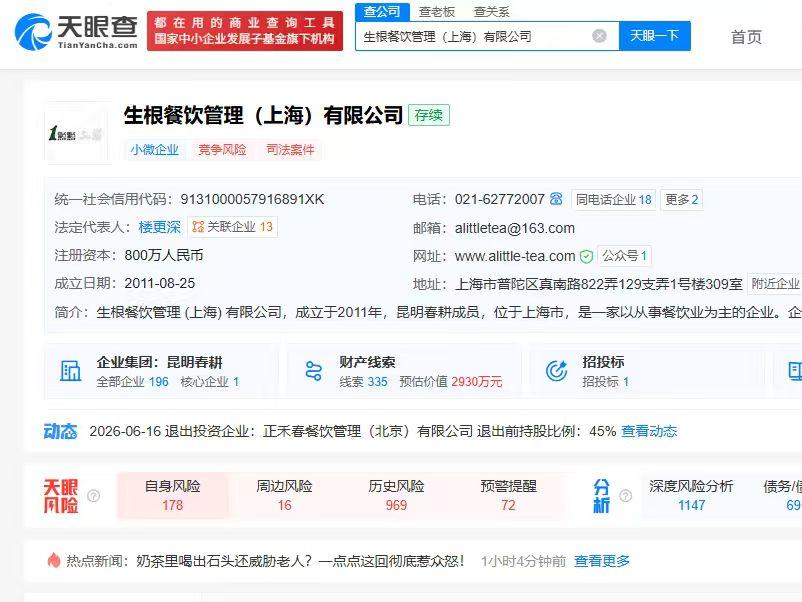Open the 企业集团 building icon
This screenshot has width=802, height=602.
[70, 371]
